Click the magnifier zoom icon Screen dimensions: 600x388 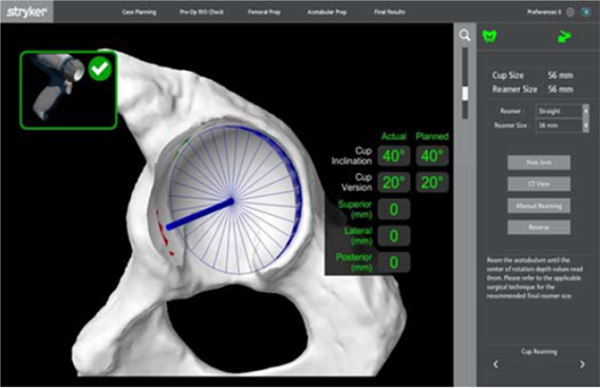(465, 35)
